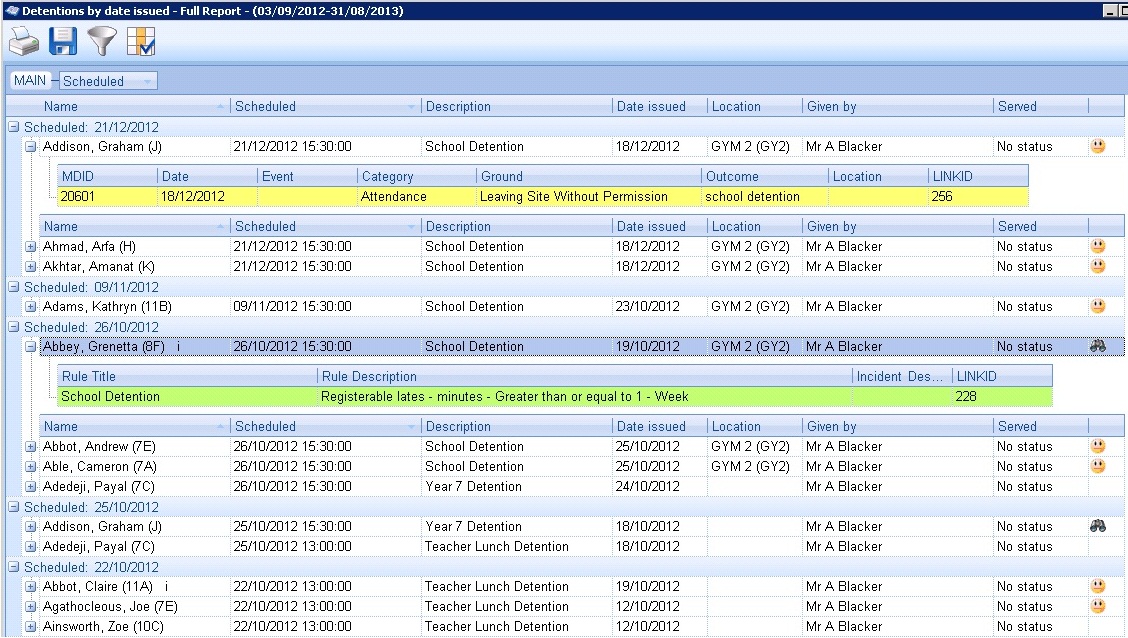Click binoculars icon for Abbey, Grenetta row
This screenshot has height=638, width=1128.
pos(1098,346)
